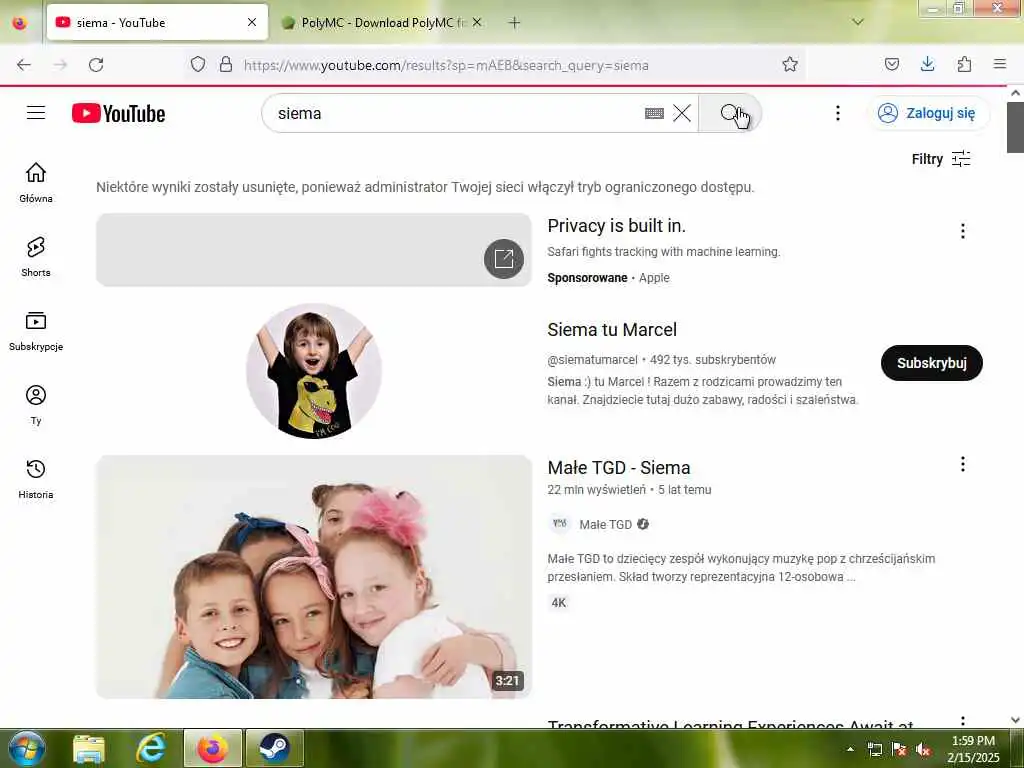Open the Action Center flag icon
The width and height of the screenshot is (1024, 768).
[899, 750]
